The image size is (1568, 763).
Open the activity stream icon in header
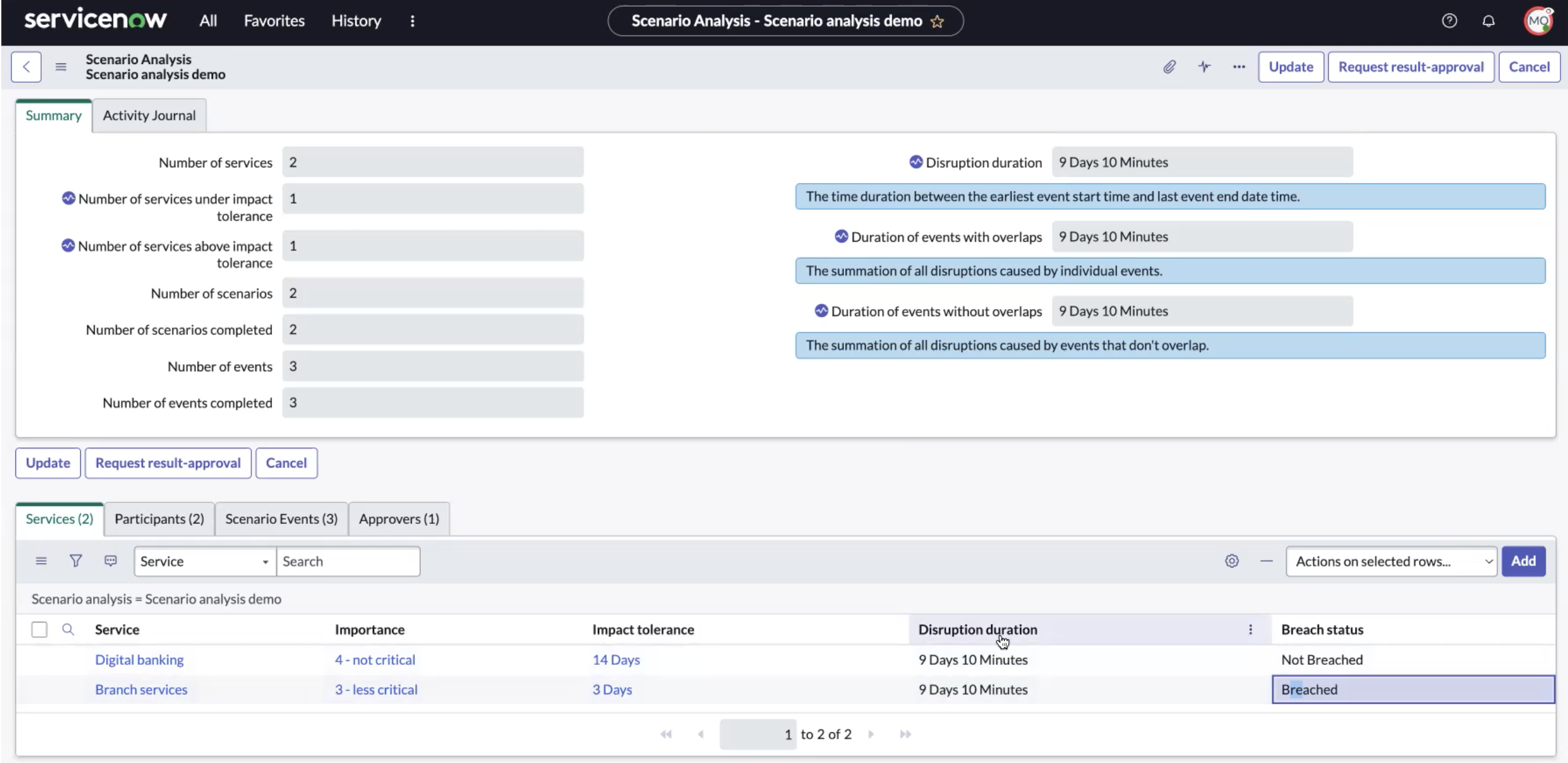pyautogui.click(x=1204, y=67)
